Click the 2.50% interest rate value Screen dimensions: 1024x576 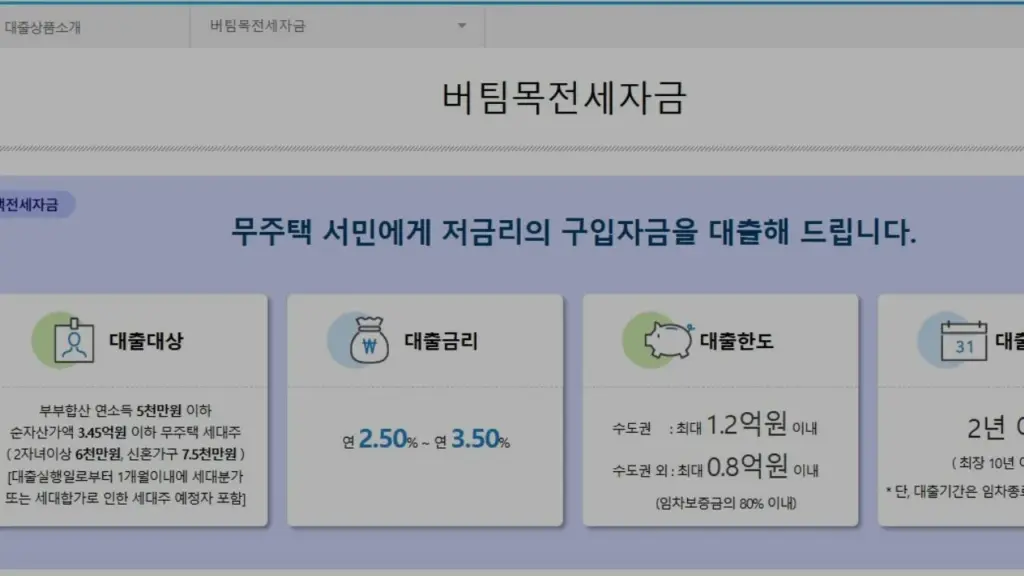tap(388, 439)
